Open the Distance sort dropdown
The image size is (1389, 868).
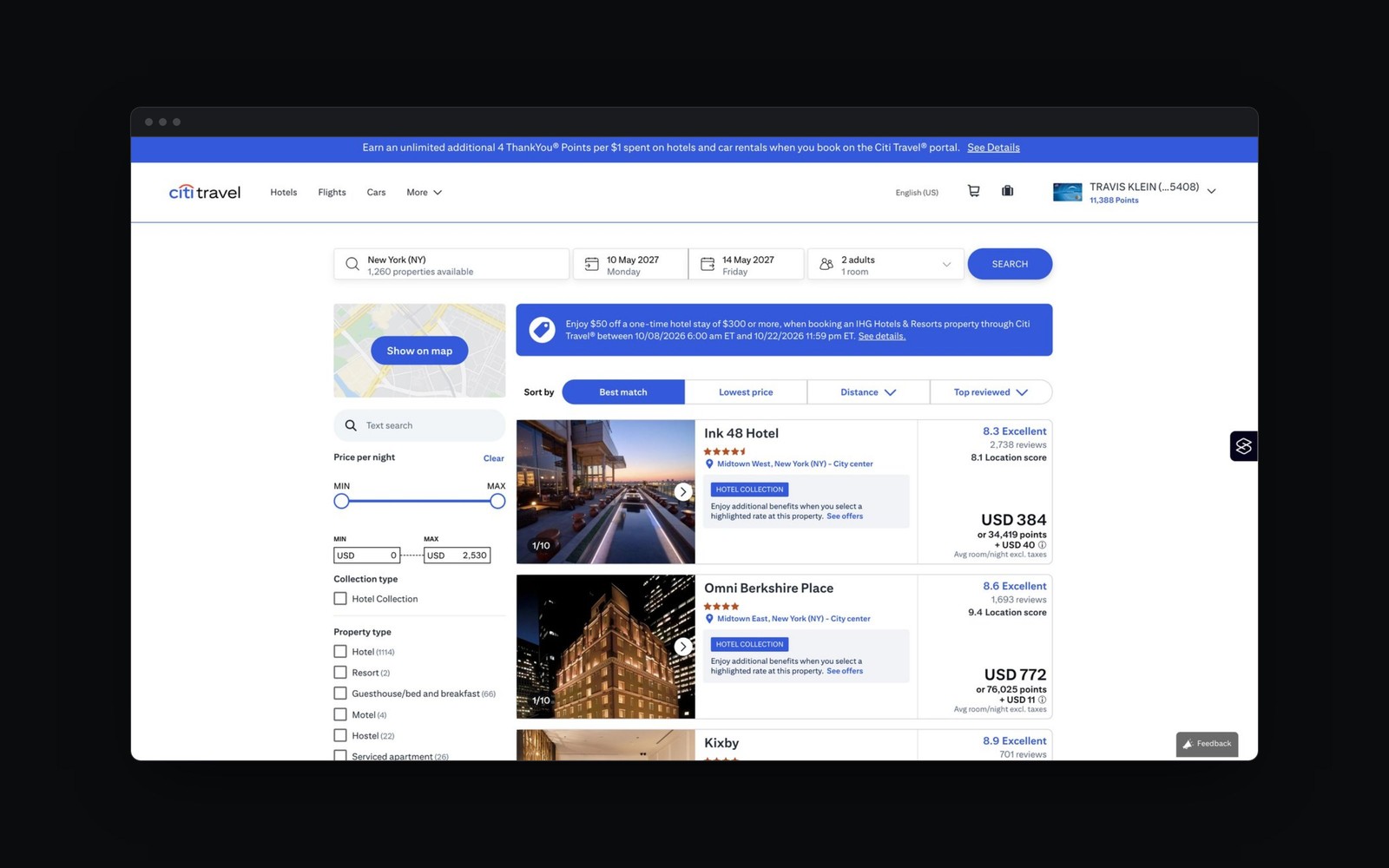click(x=868, y=392)
